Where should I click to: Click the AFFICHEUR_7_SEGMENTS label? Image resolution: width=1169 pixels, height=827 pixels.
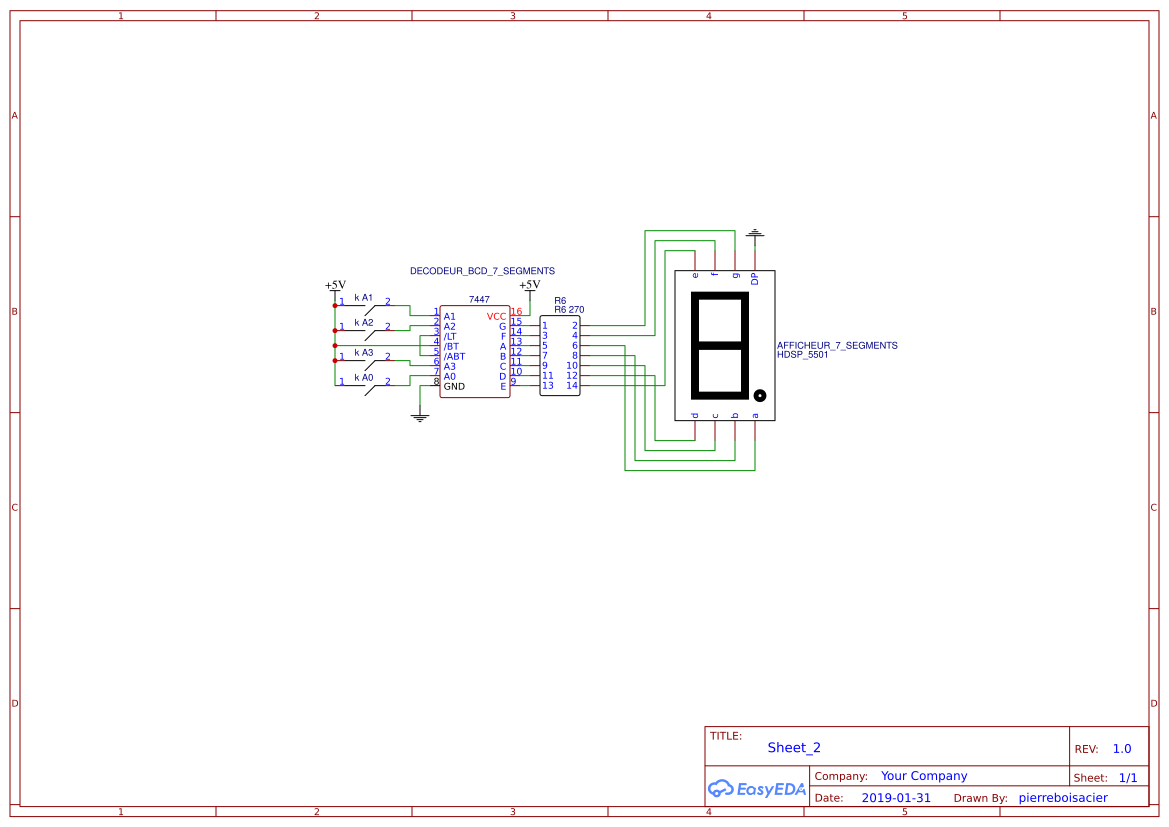coord(837,345)
